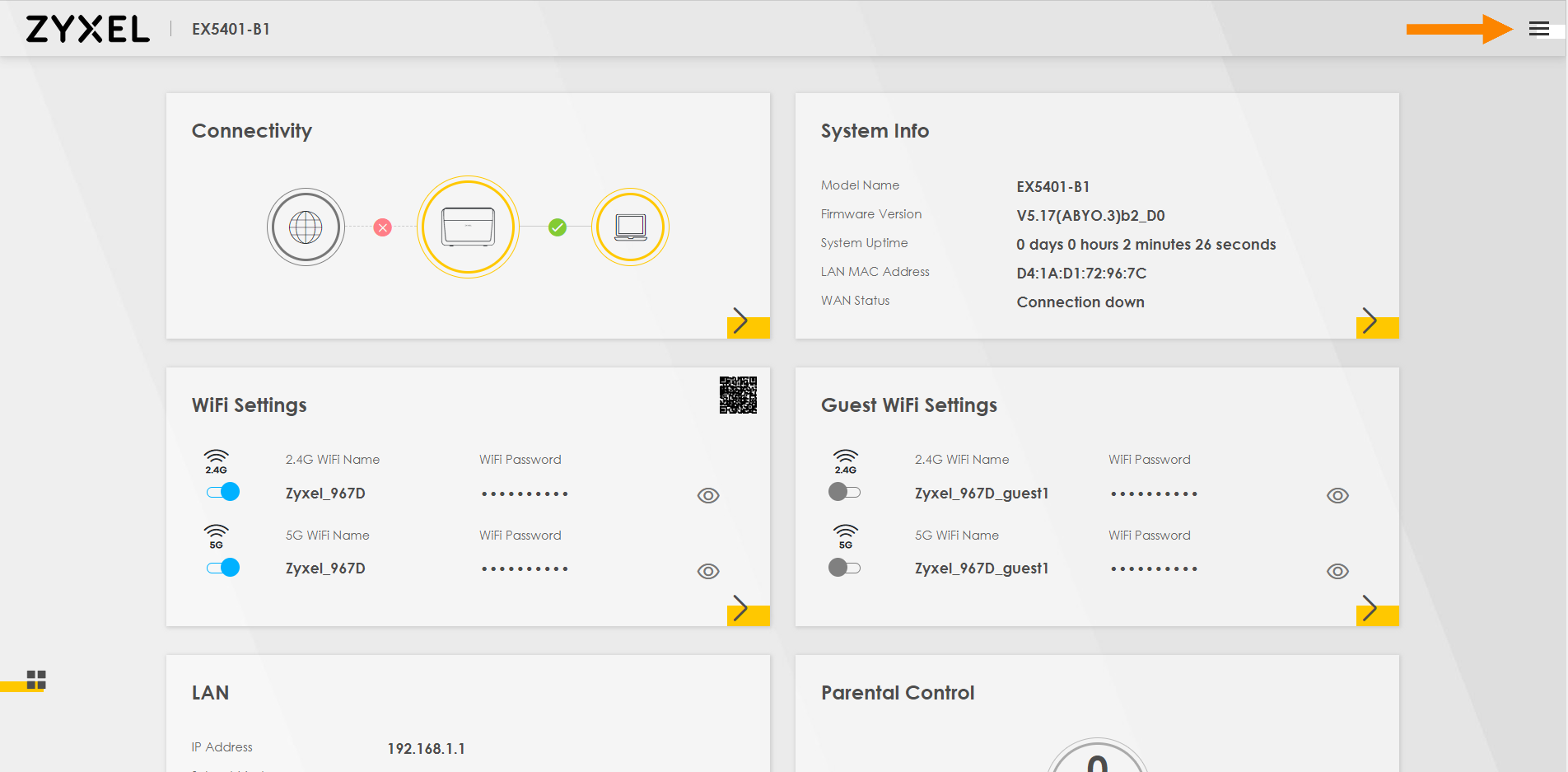Expand the Connectivity card details

coord(740,321)
